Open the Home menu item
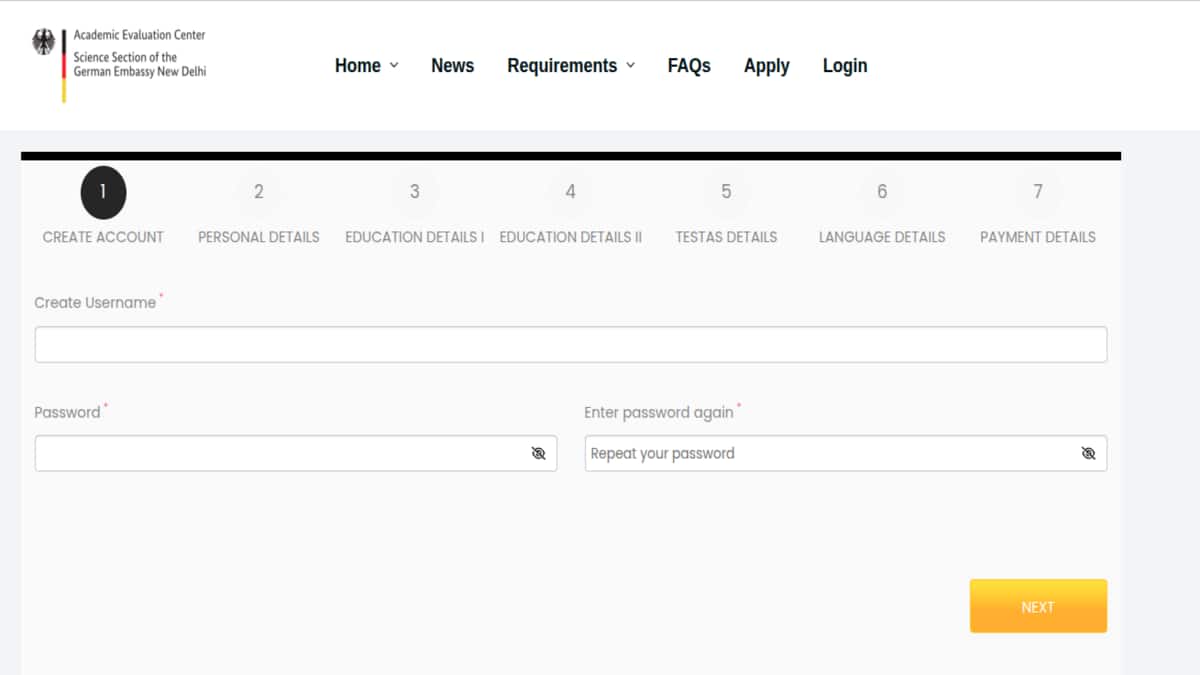Viewport: 1200px width, 675px height. (x=358, y=65)
